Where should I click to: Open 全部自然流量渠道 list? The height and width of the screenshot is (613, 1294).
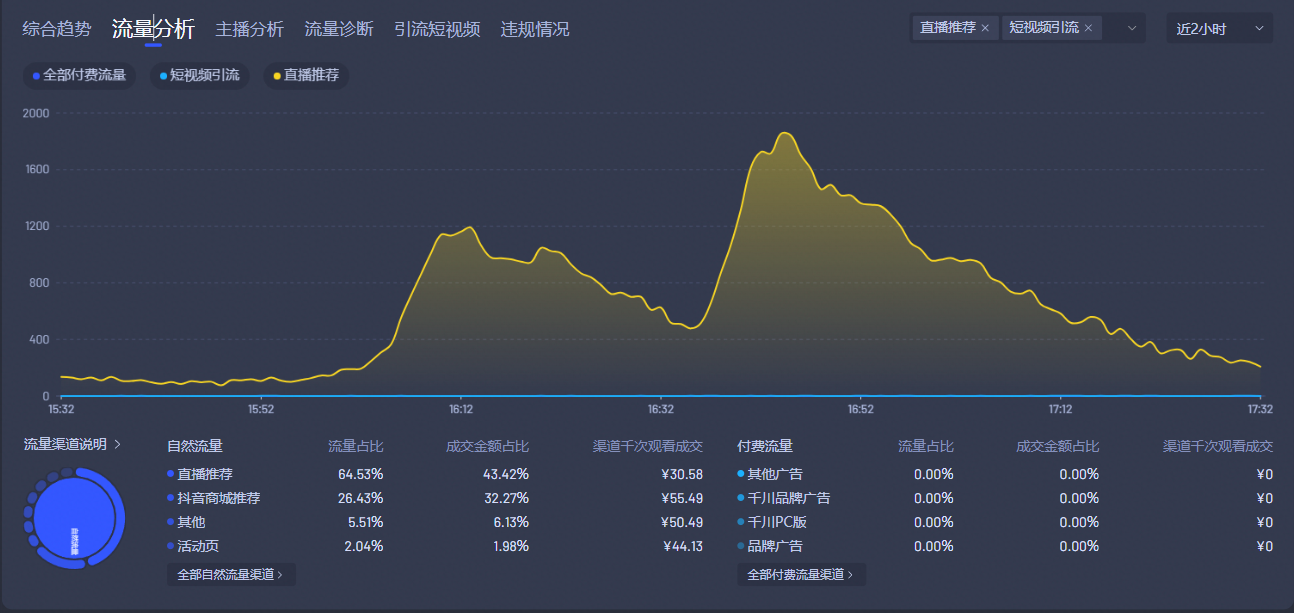(x=230, y=574)
